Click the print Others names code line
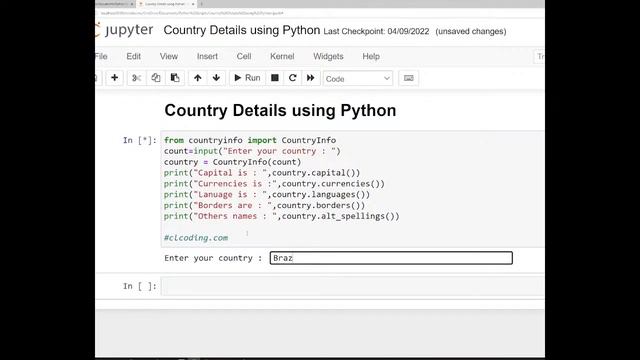The width and height of the screenshot is (640, 360). click(x=281, y=216)
